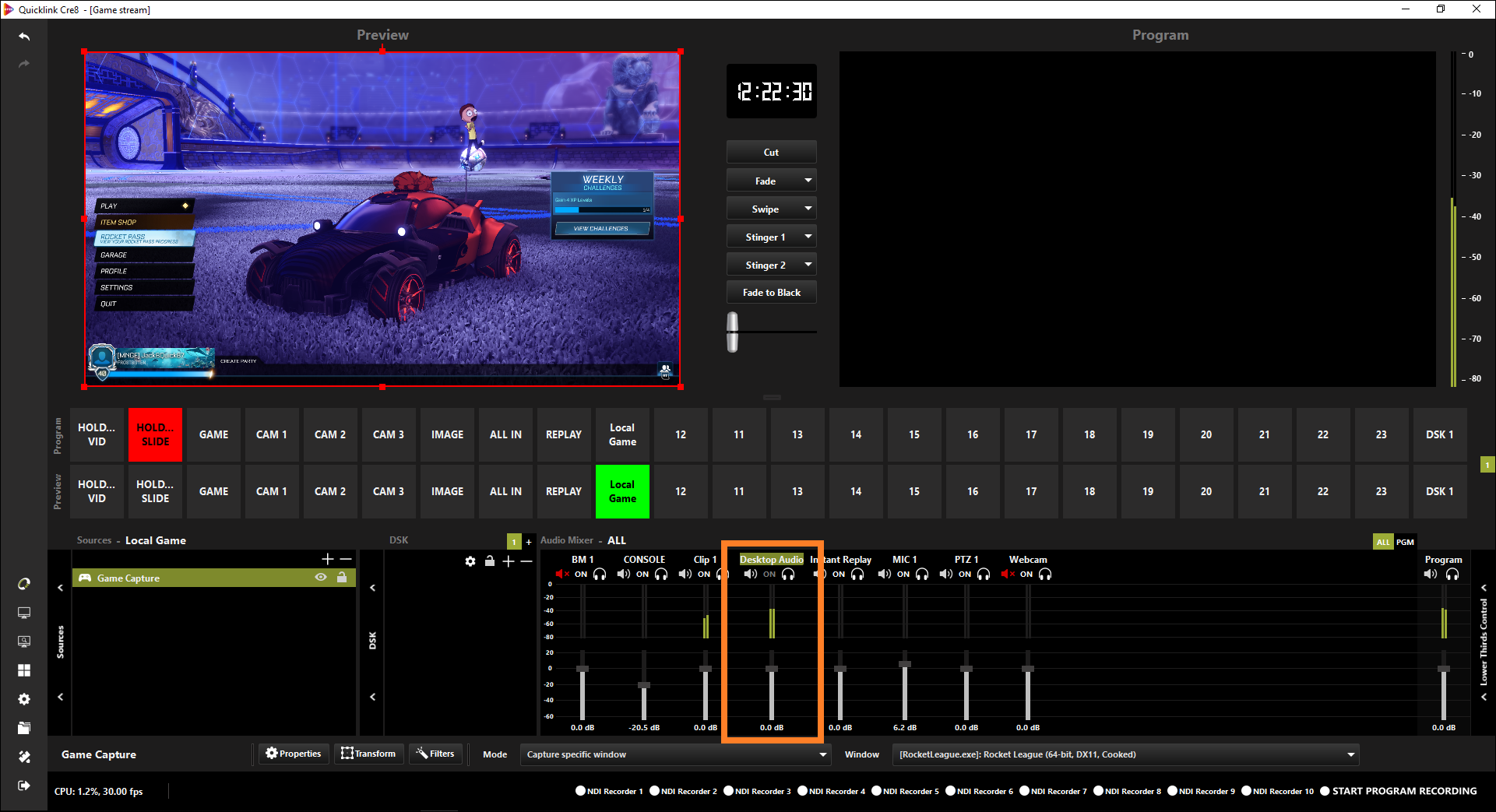Open the tools icon in the left sidebar
1496x812 pixels.
pos(24,757)
